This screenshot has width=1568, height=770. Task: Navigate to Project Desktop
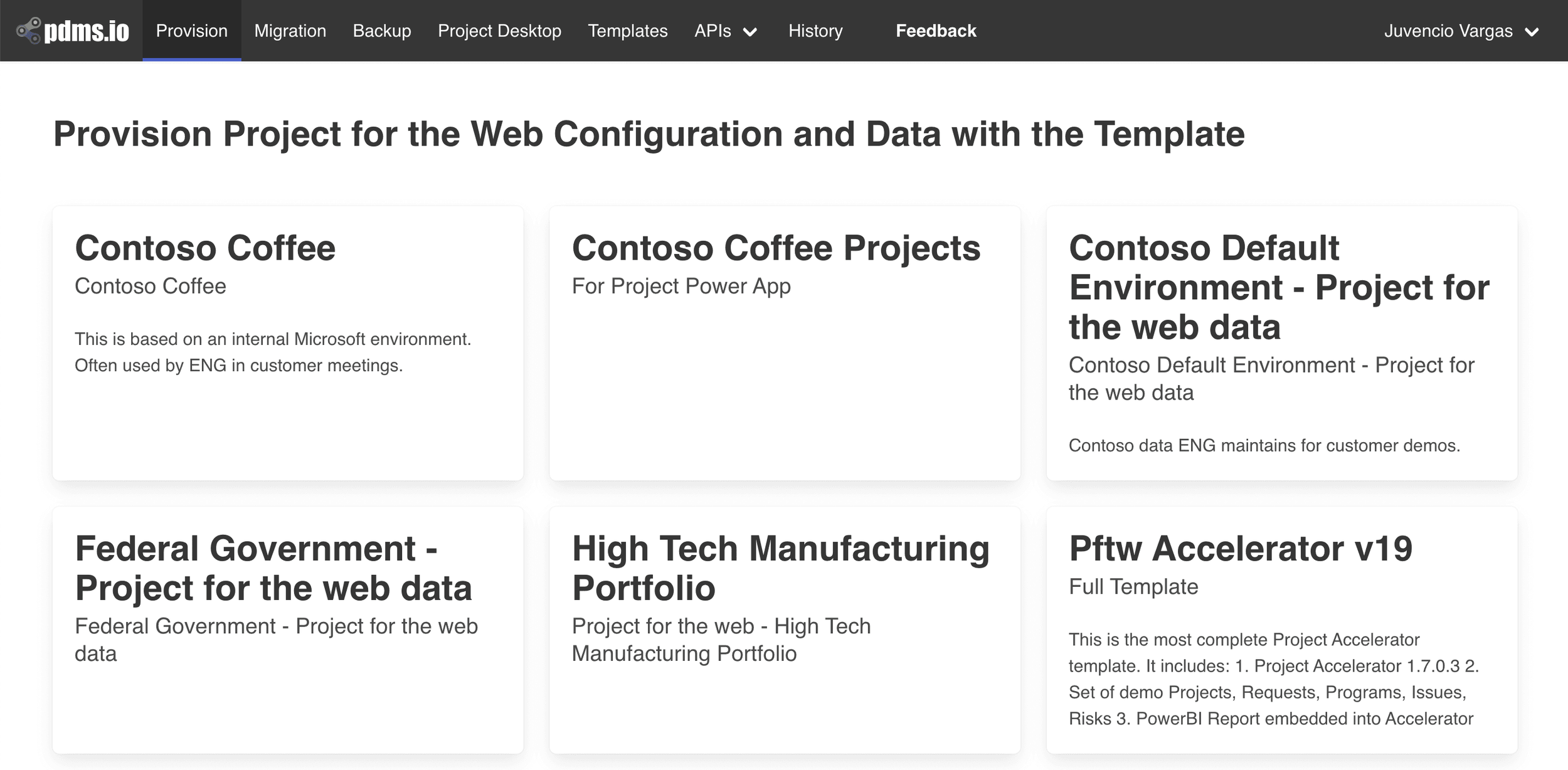[x=499, y=31]
